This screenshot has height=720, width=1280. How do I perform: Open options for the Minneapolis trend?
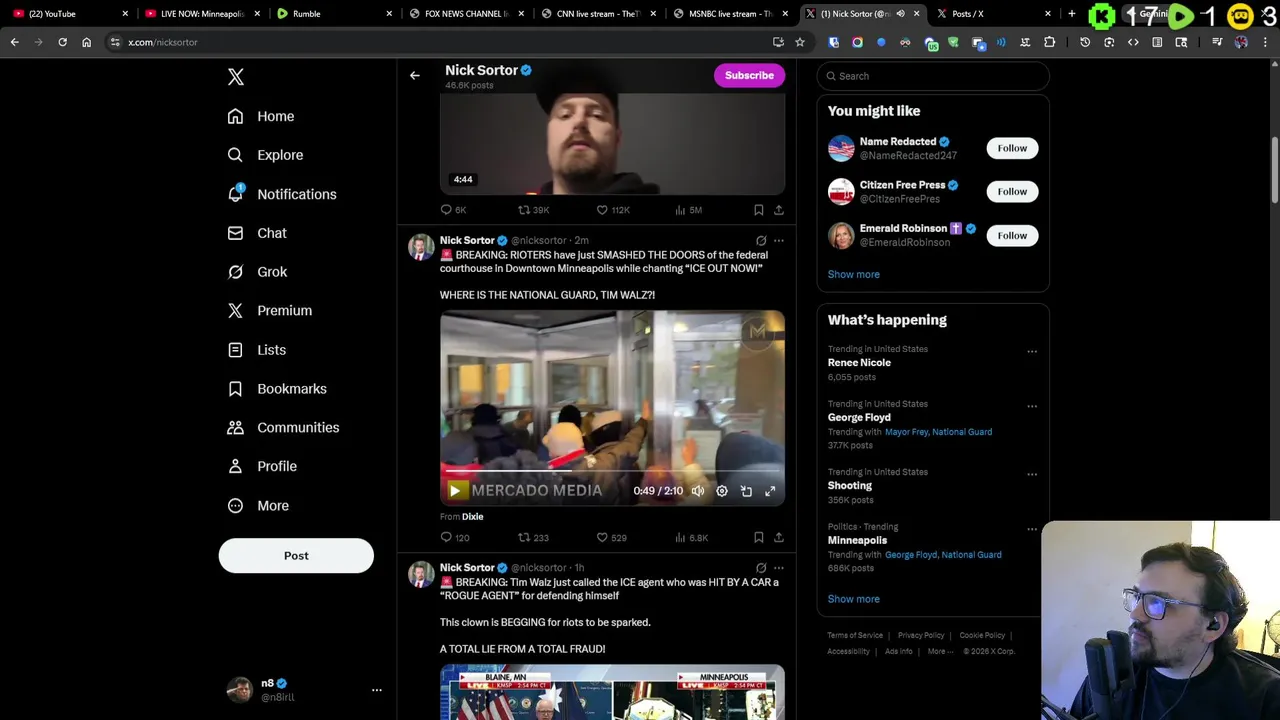pyautogui.click(x=1032, y=530)
